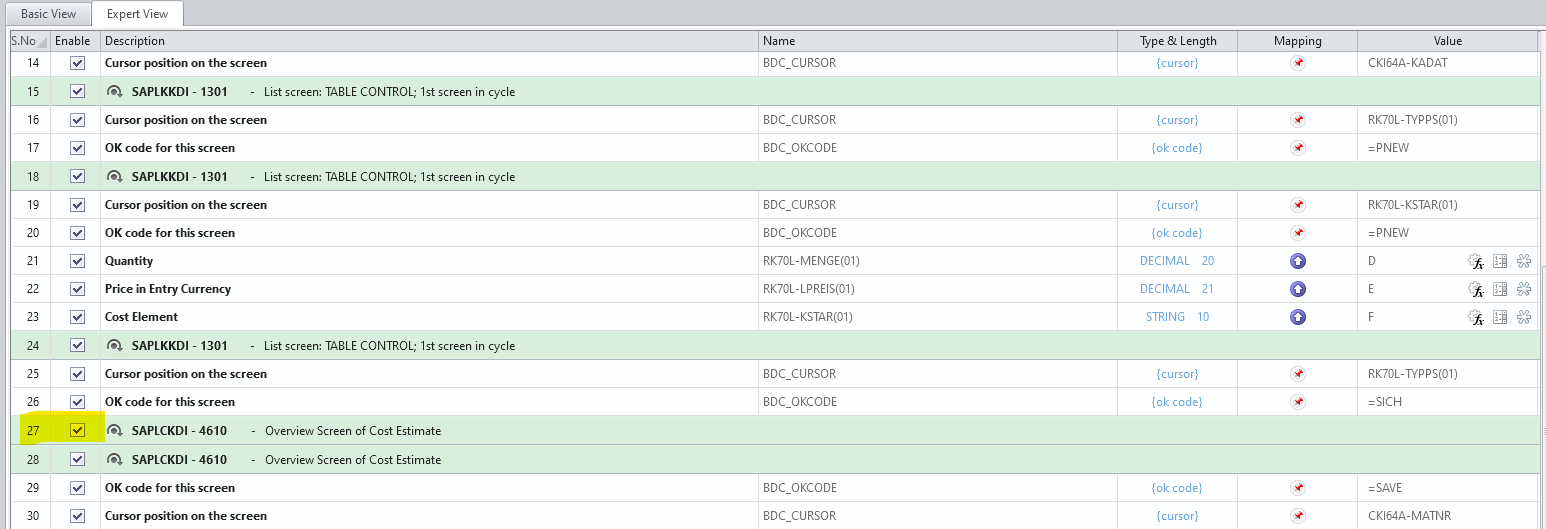Click the formula icon in the Quantity row
1546x529 pixels.
pyautogui.click(x=1475, y=261)
